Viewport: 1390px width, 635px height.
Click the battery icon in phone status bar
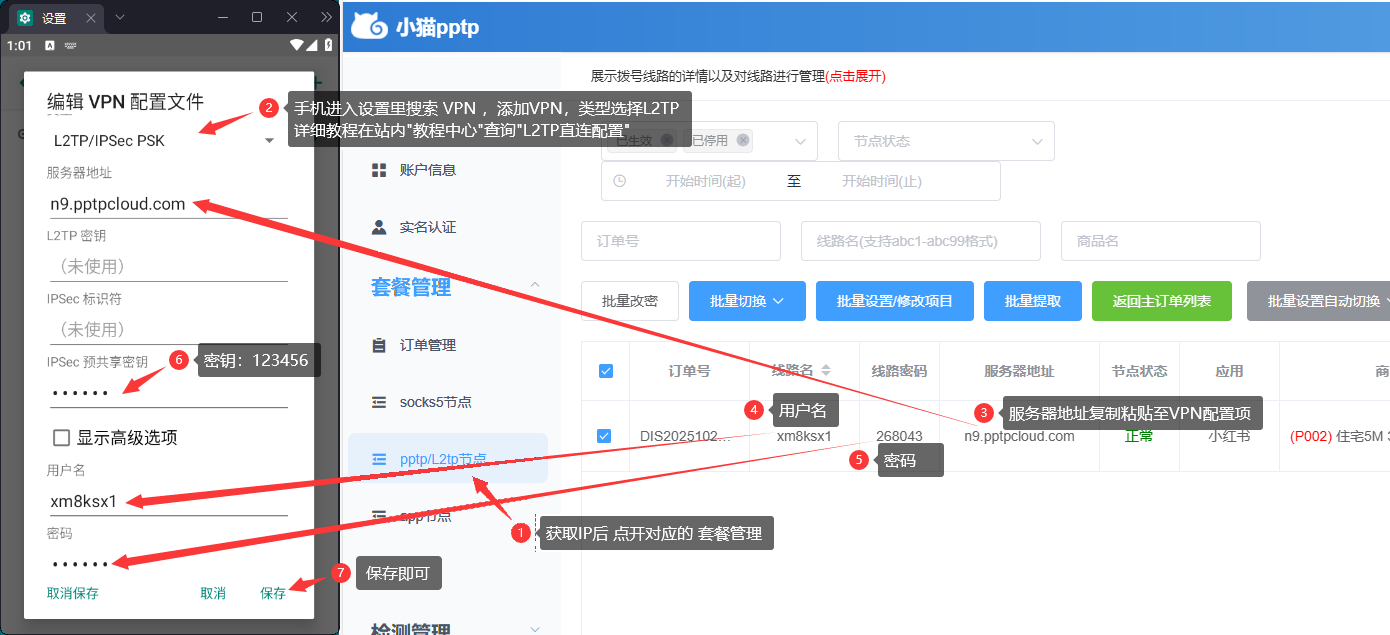[x=328, y=46]
